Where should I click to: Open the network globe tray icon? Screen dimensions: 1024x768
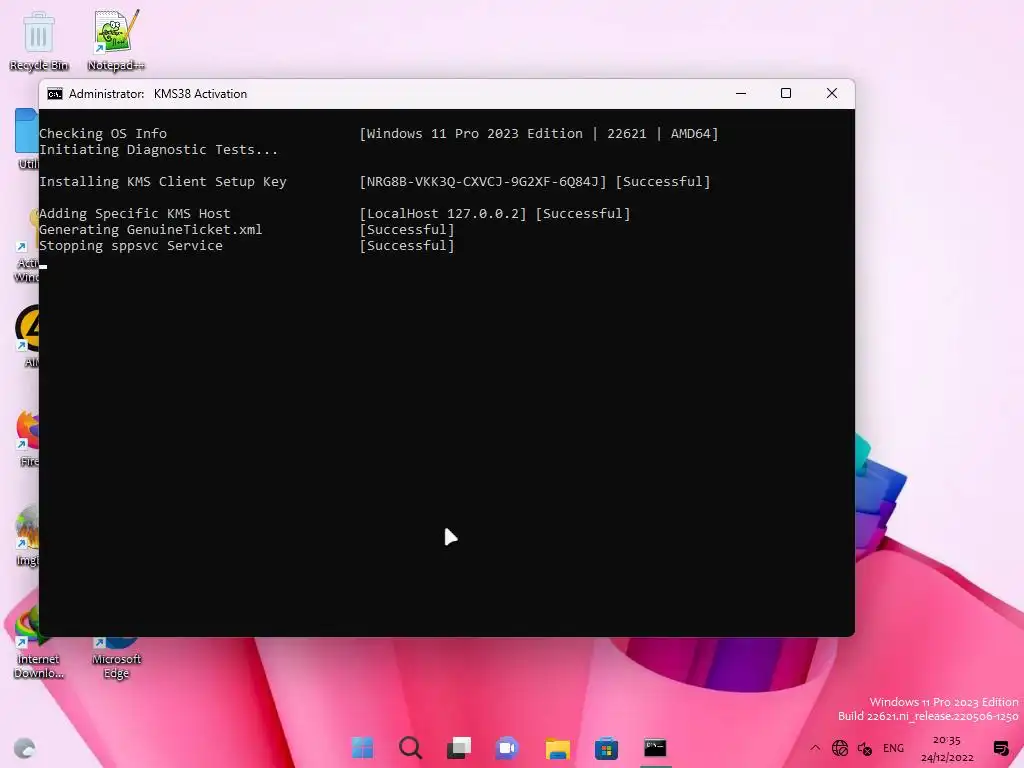point(840,748)
